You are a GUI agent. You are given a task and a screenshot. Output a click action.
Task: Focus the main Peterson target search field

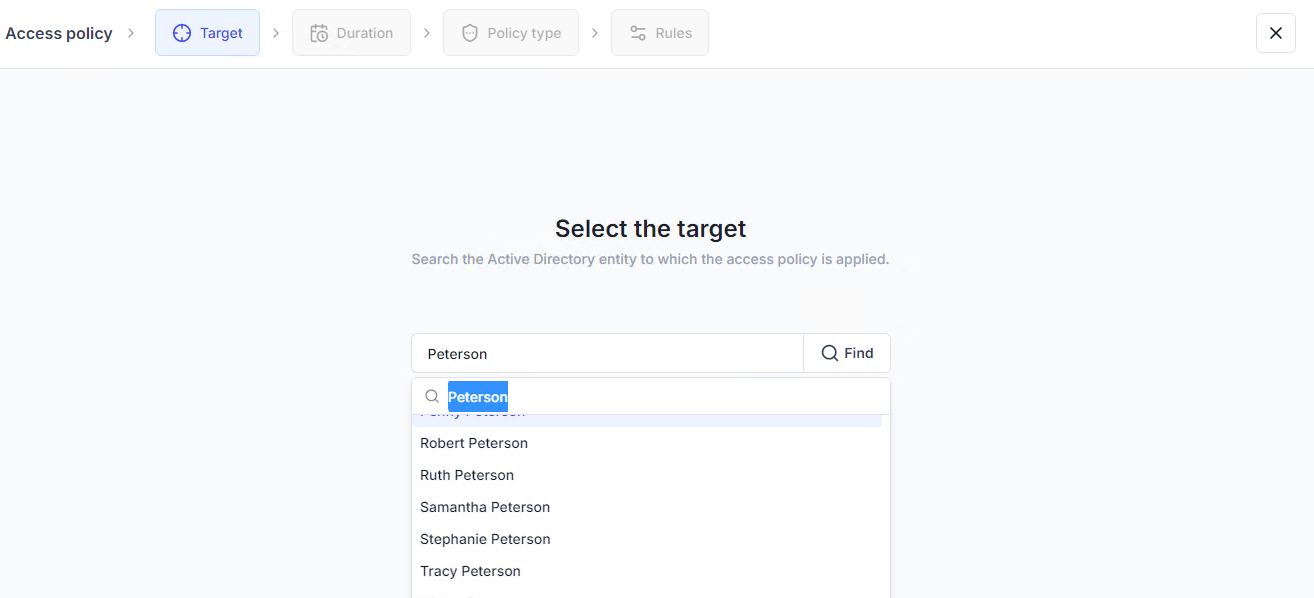coord(607,353)
